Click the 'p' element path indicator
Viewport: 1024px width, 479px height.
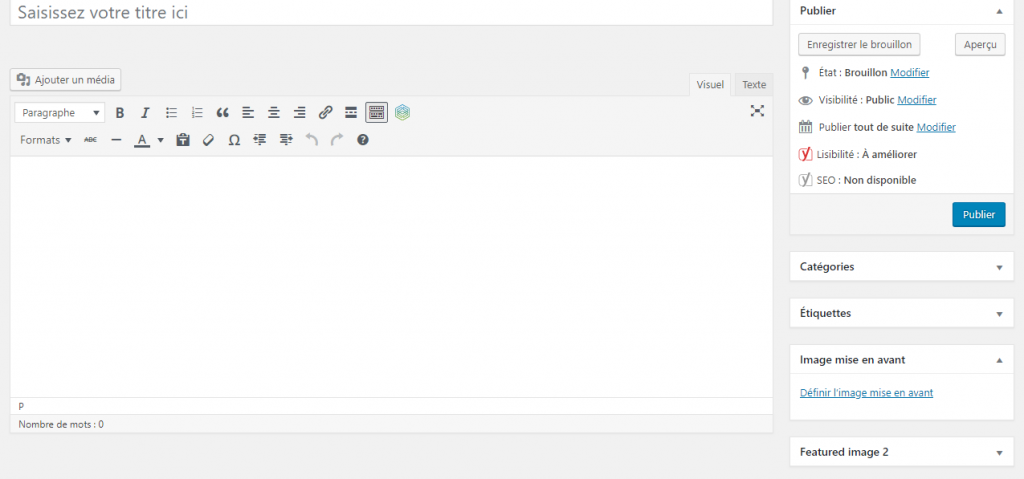(21, 406)
